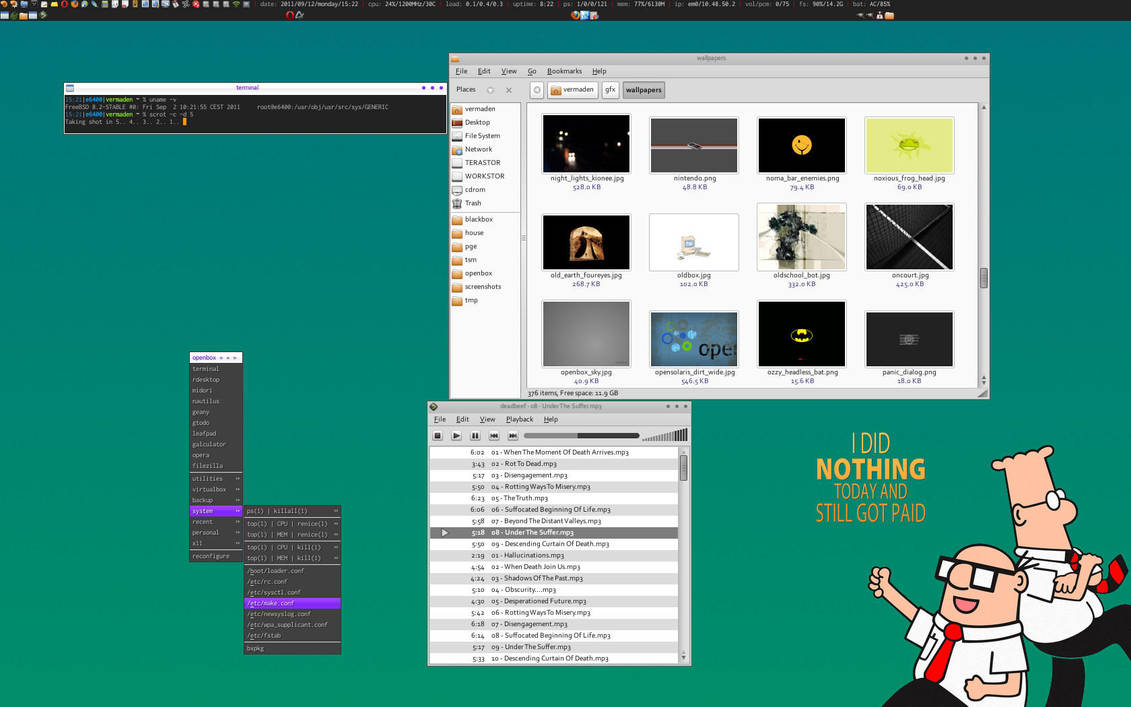Skip to previous track in DeaDBeeF

[x=493, y=436]
